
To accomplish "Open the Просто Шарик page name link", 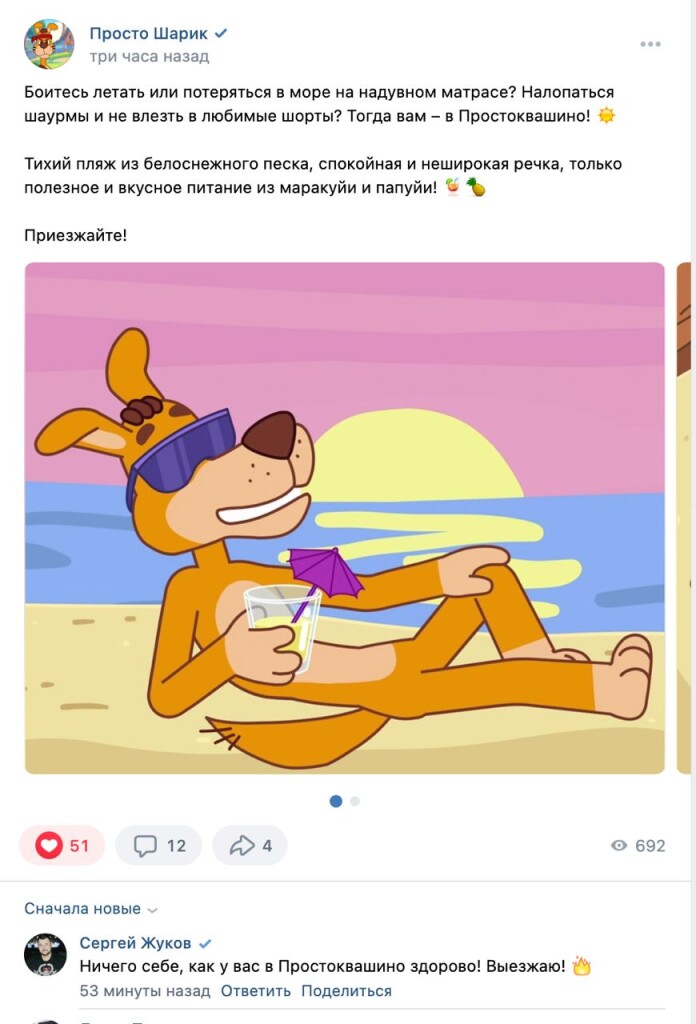I will tap(148, 33).
